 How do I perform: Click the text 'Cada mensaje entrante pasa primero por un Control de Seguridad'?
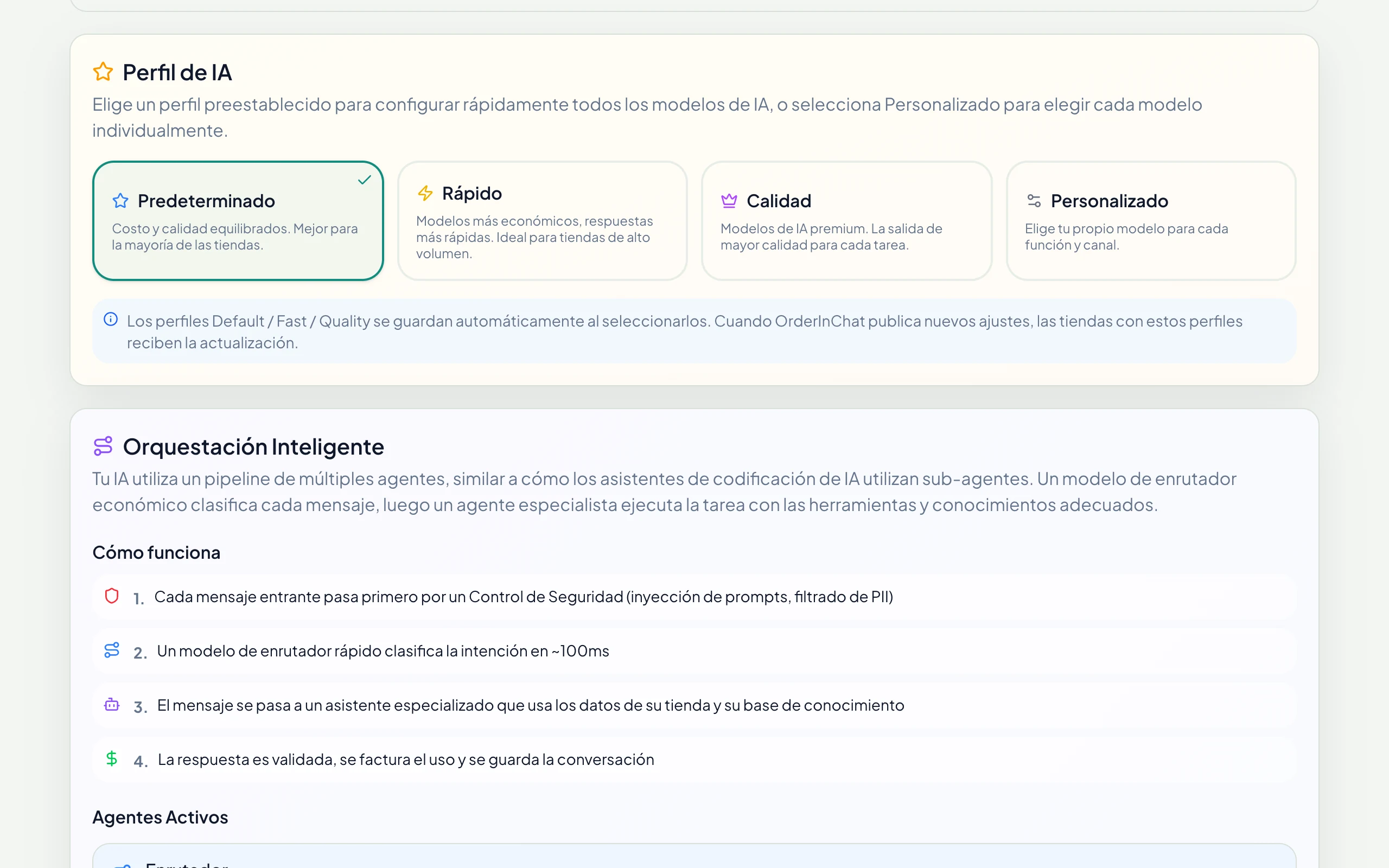point(389,597)
